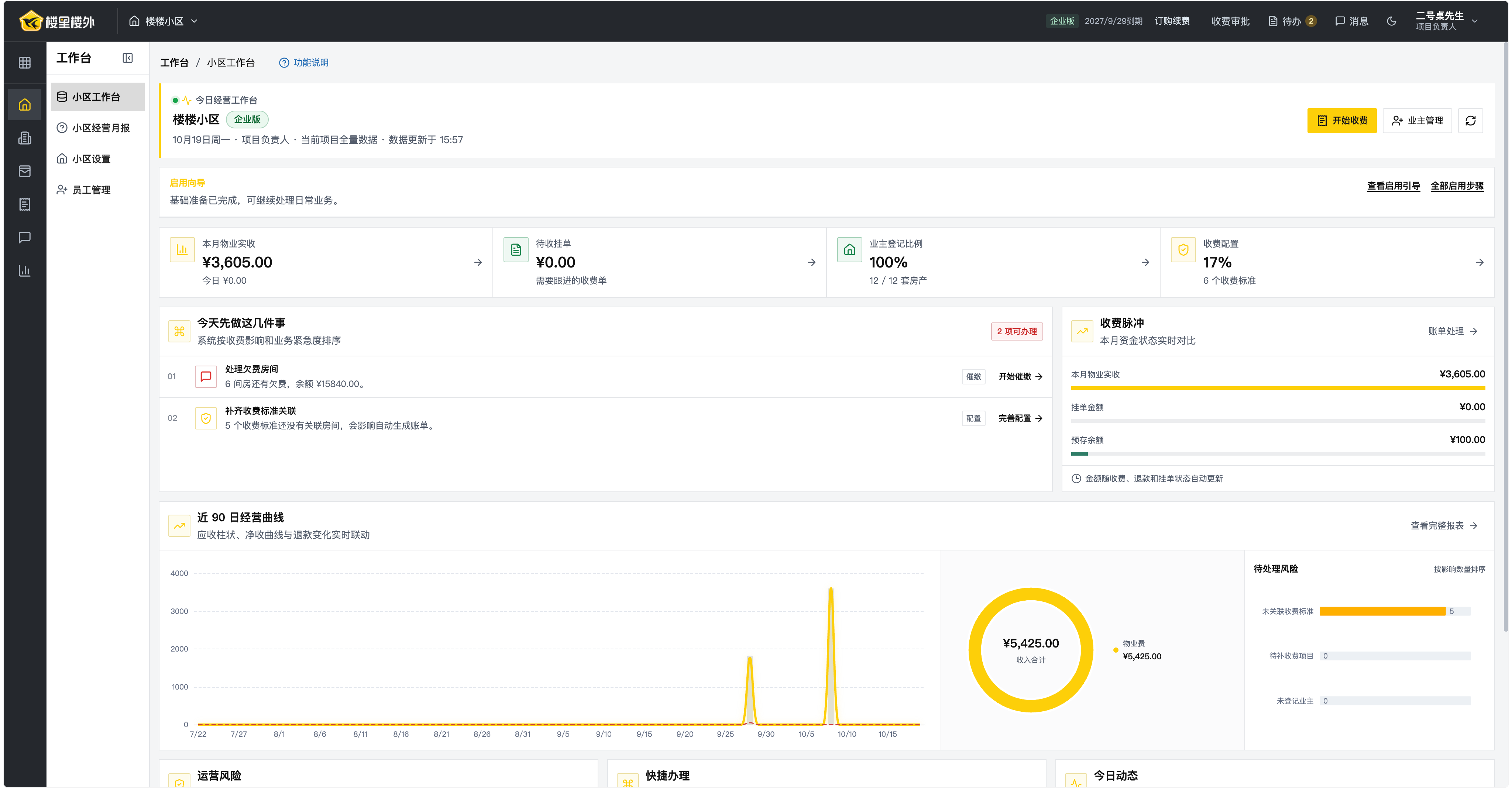The image size is (1512, 791).
Task: Open the 本月物业实收 card arrow
Action: (x=478, y=262)
